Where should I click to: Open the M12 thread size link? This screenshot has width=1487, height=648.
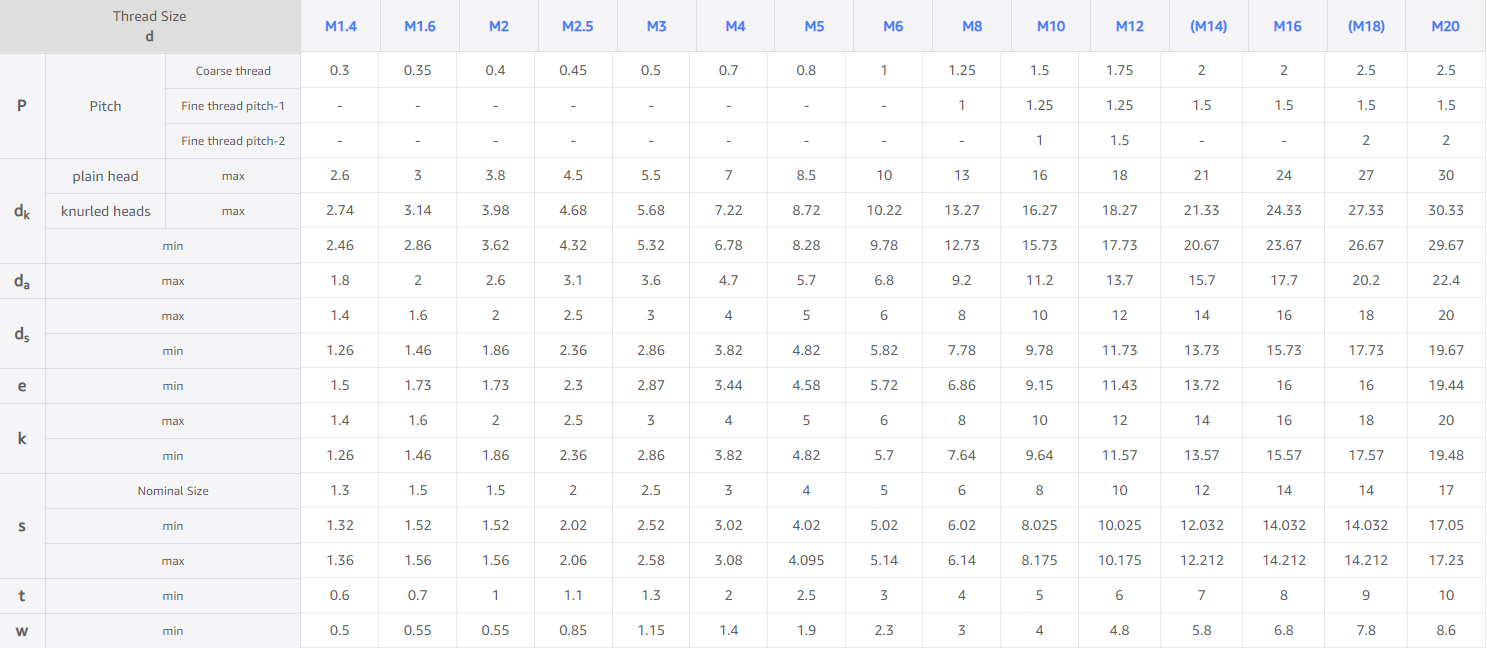[1130, 26]
